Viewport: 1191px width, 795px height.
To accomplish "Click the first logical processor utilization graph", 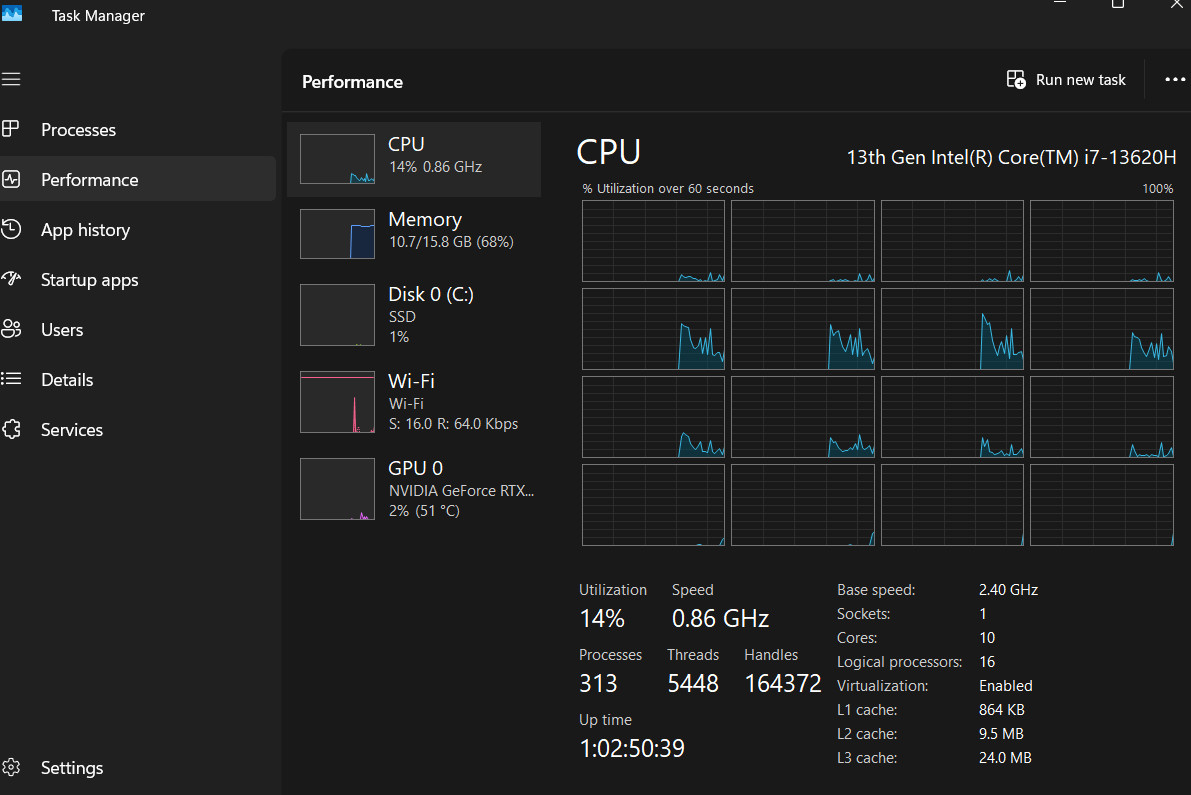I will click(x=653, y=241).
